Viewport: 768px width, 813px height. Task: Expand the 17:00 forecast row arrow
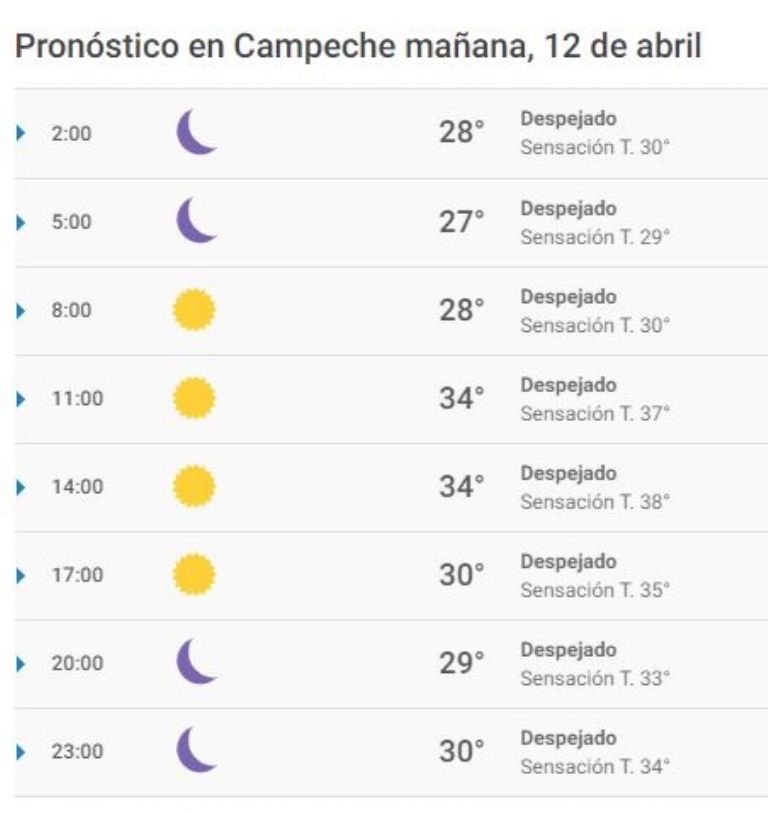point(21,576)
